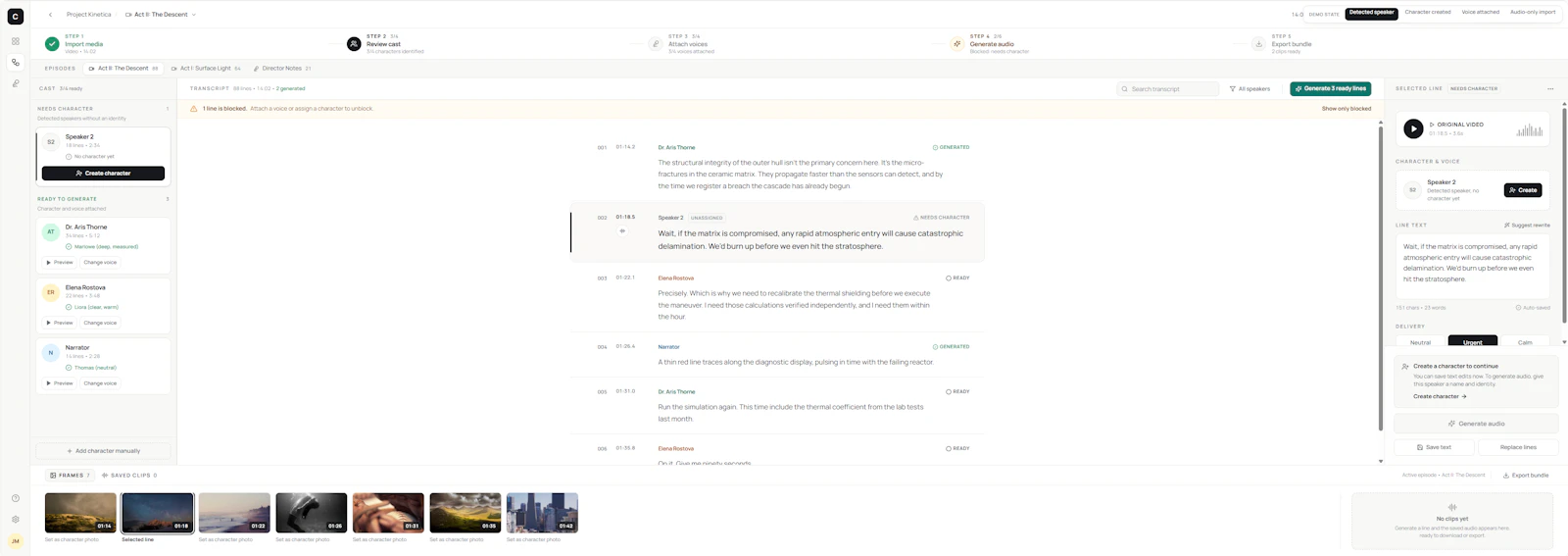This screenshot has height=556, width=1568.
Task: Preview Dr. Aris Thorne's voice
Action: (x=60, y=263)
